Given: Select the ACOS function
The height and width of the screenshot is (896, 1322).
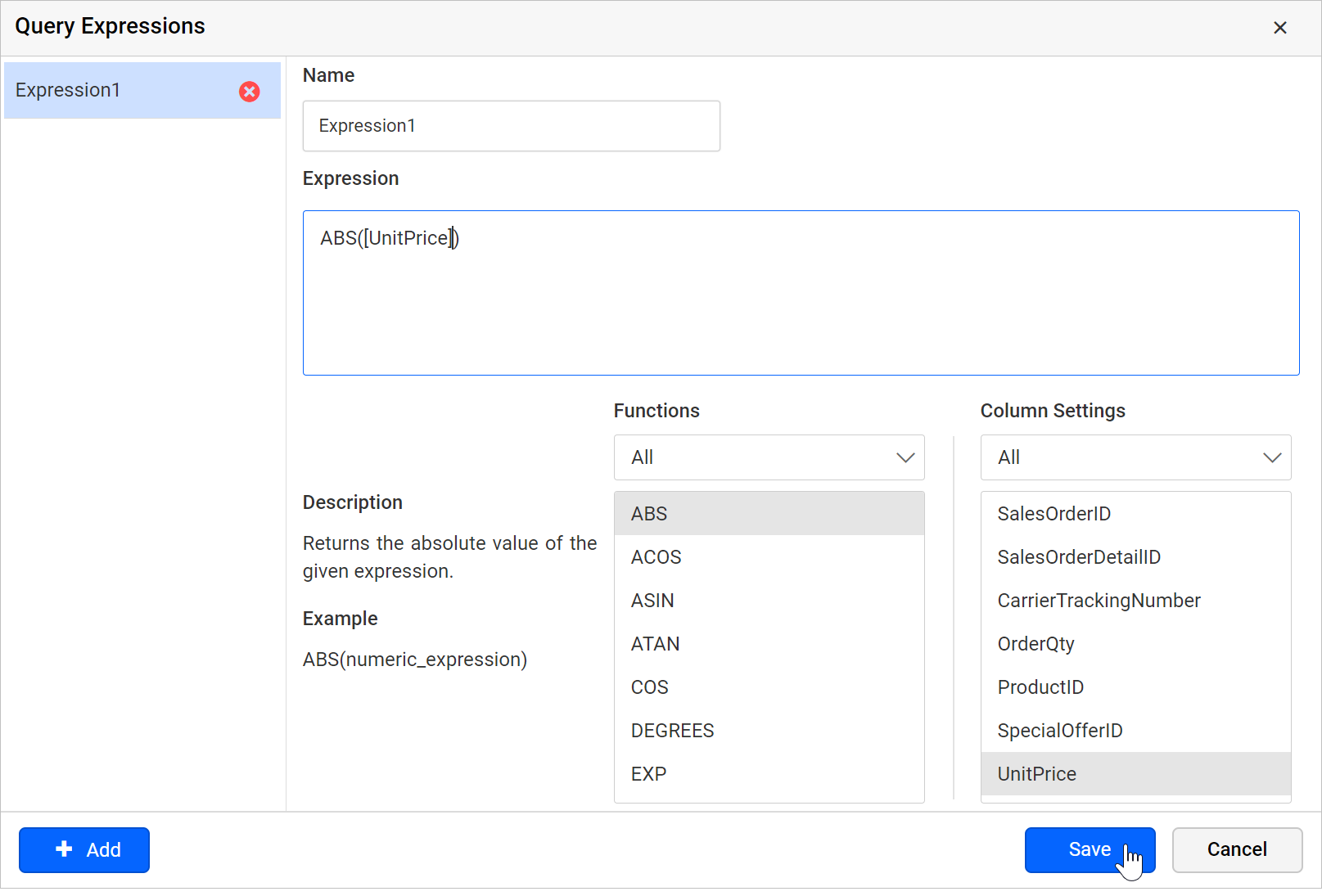Looking at the screenshot, I should 769,557.
